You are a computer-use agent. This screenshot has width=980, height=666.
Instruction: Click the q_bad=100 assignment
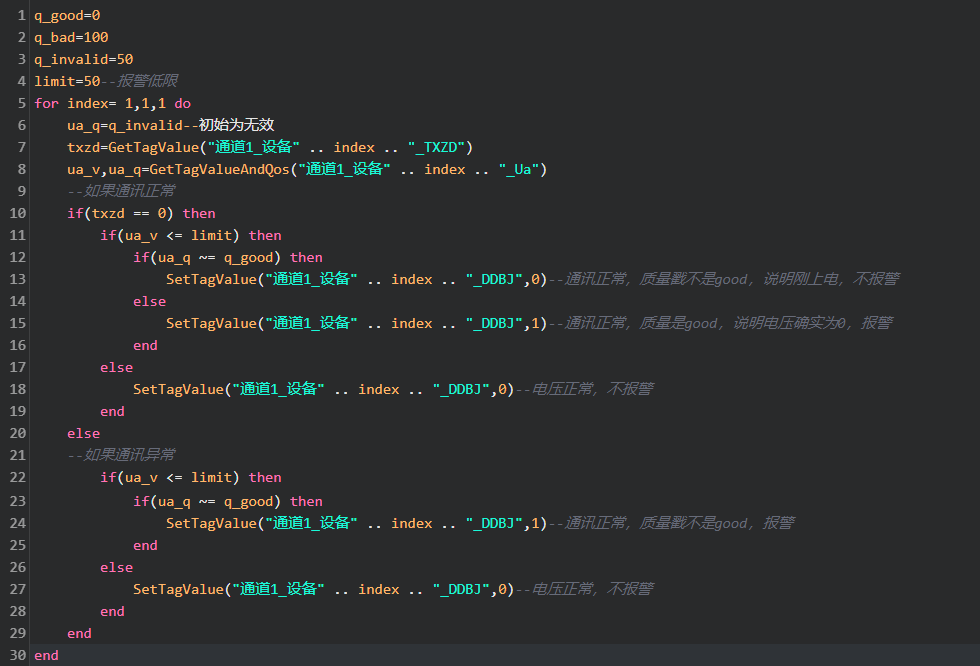point(71,37)
